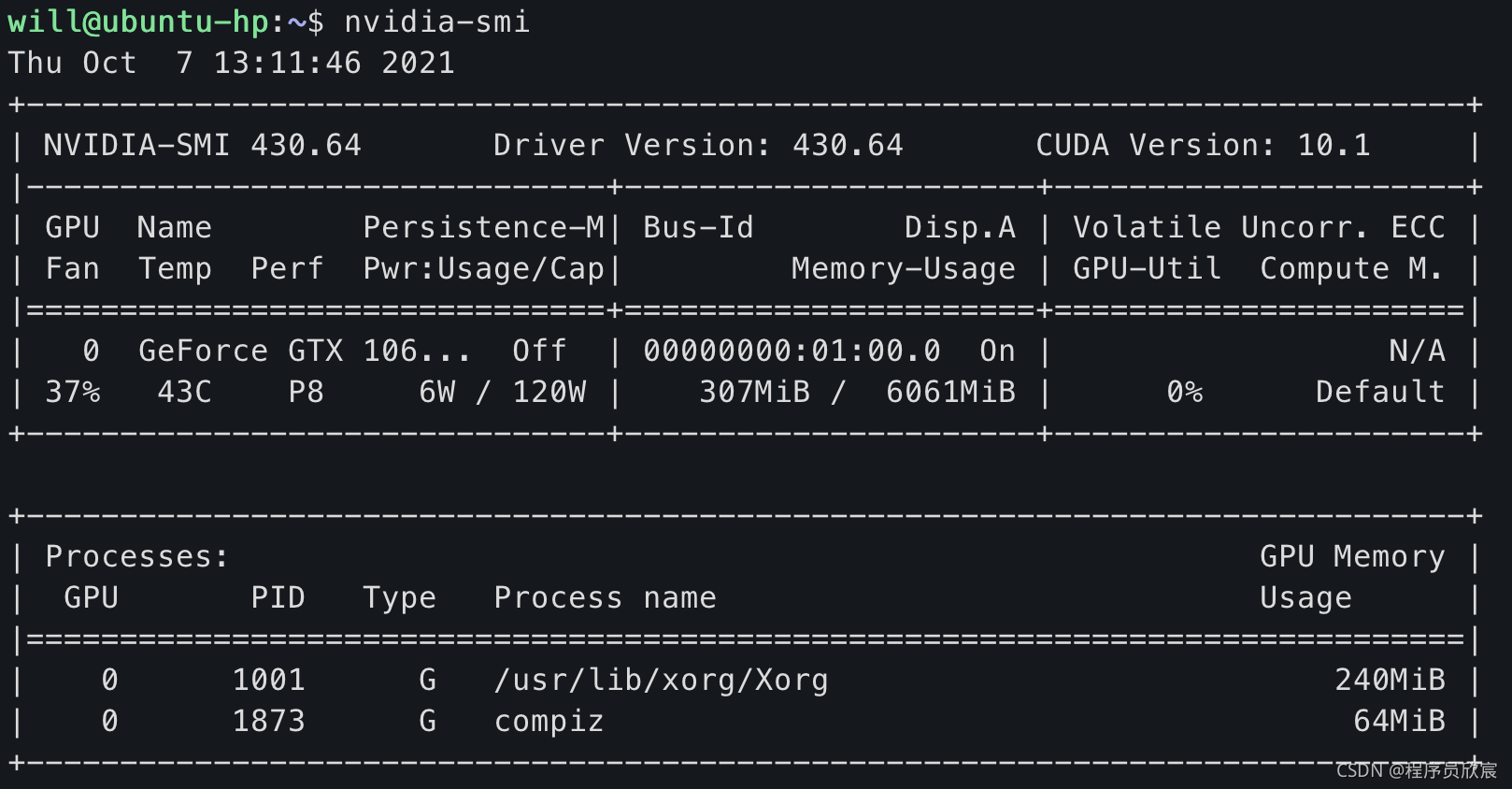Click the 'nvidia-smi' command text

436,21
